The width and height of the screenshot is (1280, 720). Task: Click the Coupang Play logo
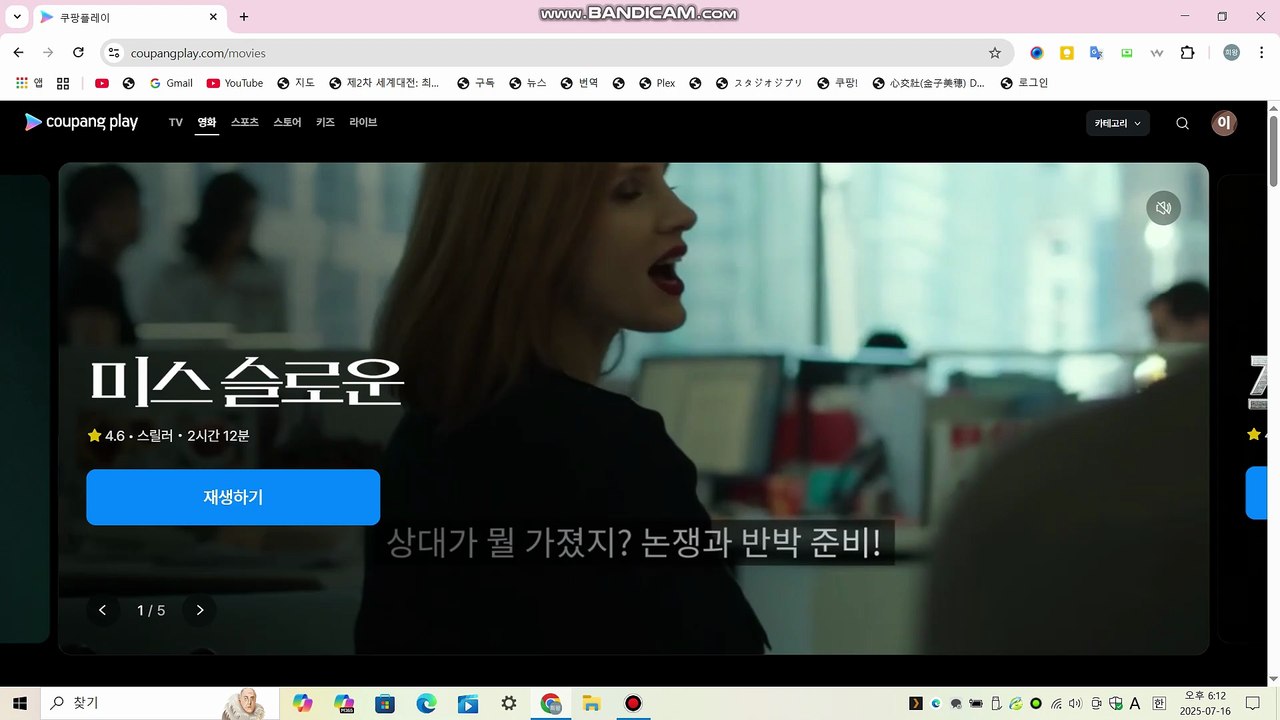click(81, 122)
